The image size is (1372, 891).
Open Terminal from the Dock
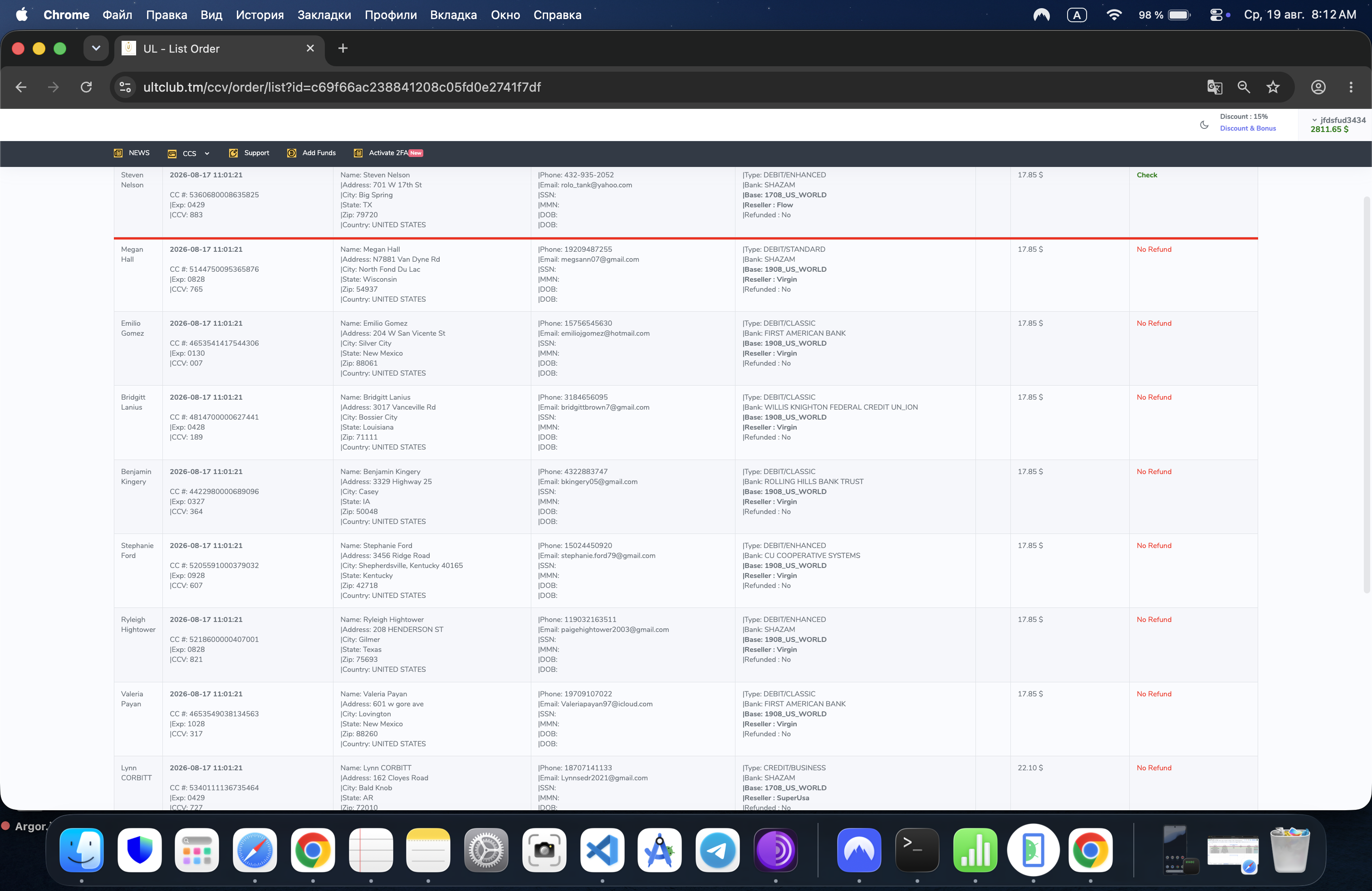click(x=917, y=850)
